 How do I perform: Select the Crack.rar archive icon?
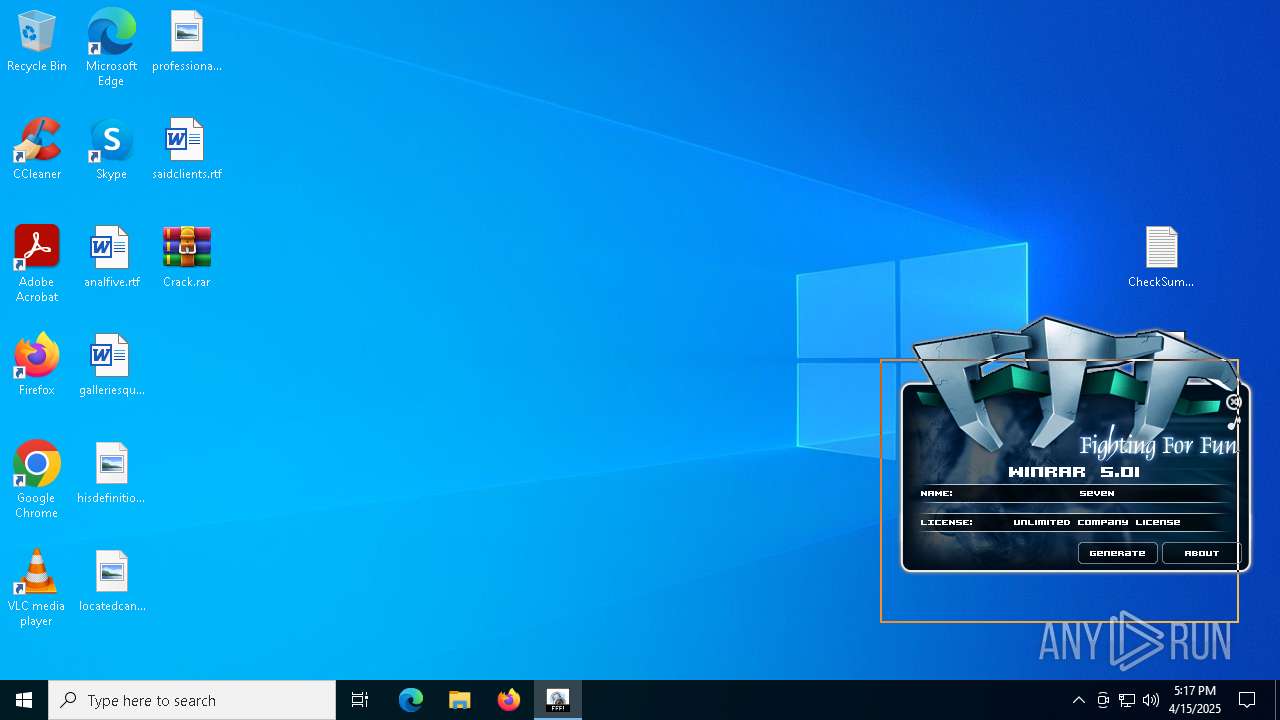(187, 258)
